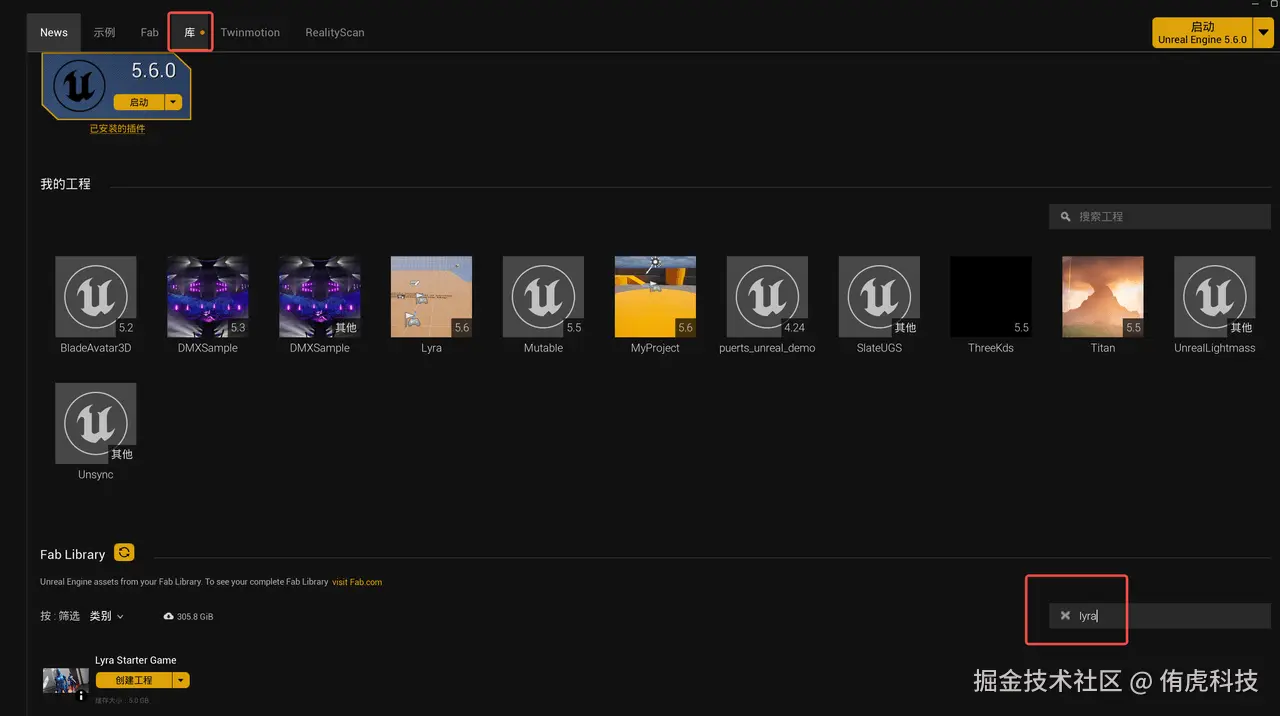Open the SlateUGS project thumbnail

879,297
